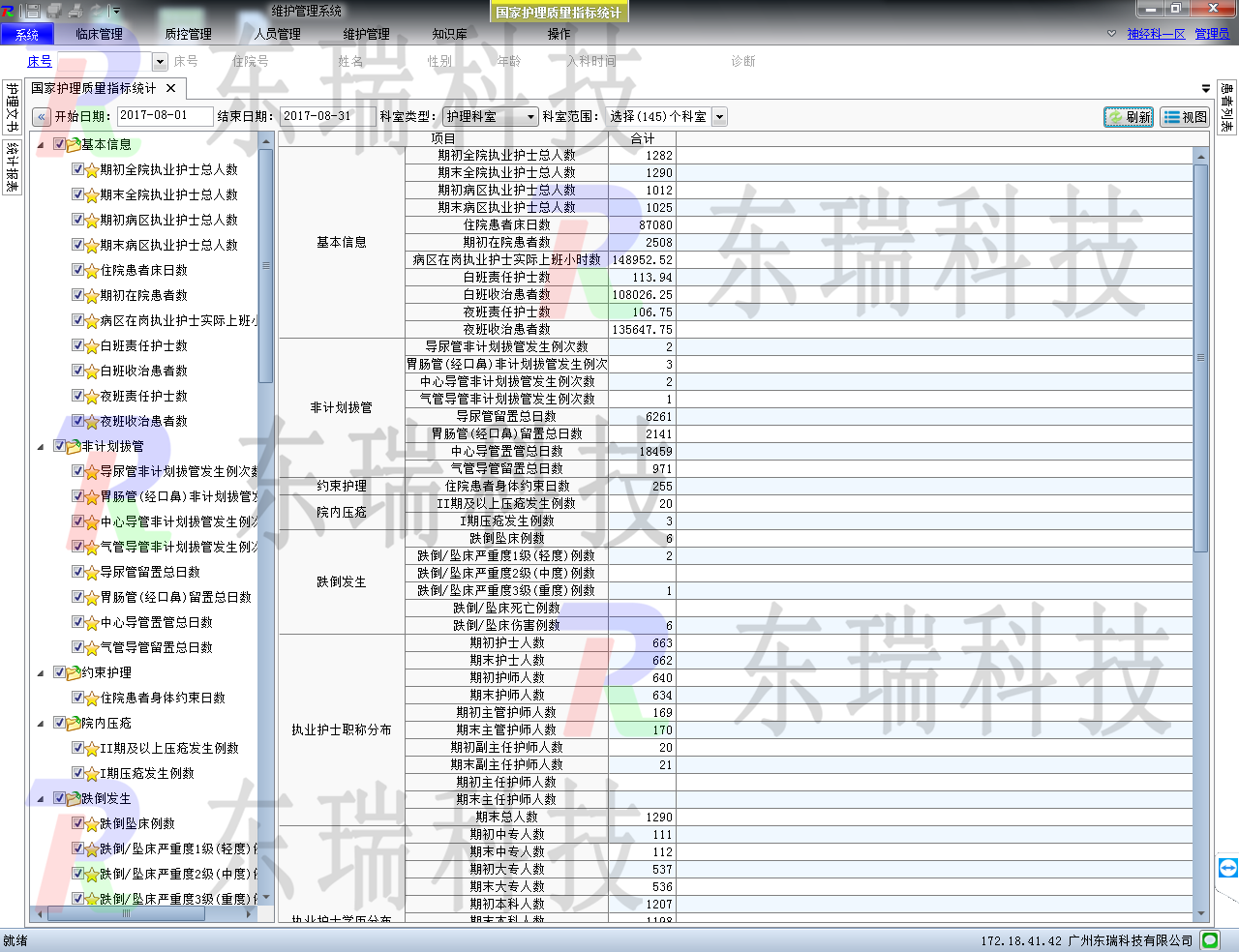Close the 国家护理质量指标统计 tab
Image resolution: width=1239 pixels, height=952 pixels.
tap(171, 88)
